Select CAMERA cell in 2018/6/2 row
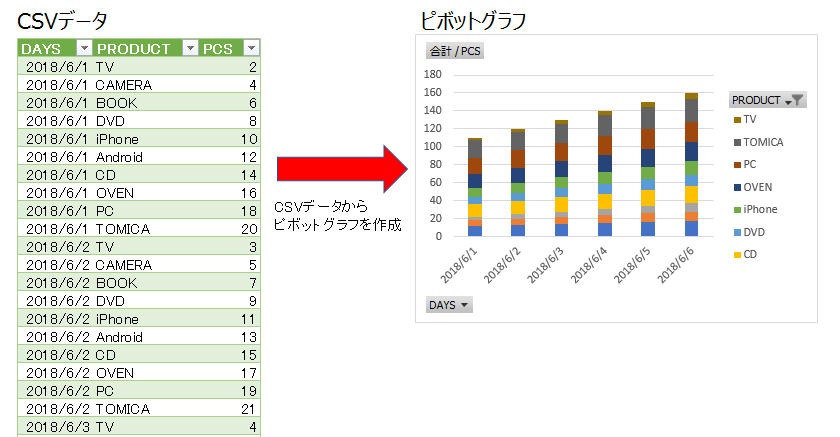The image size is (840, 437). tap(146, 265)
